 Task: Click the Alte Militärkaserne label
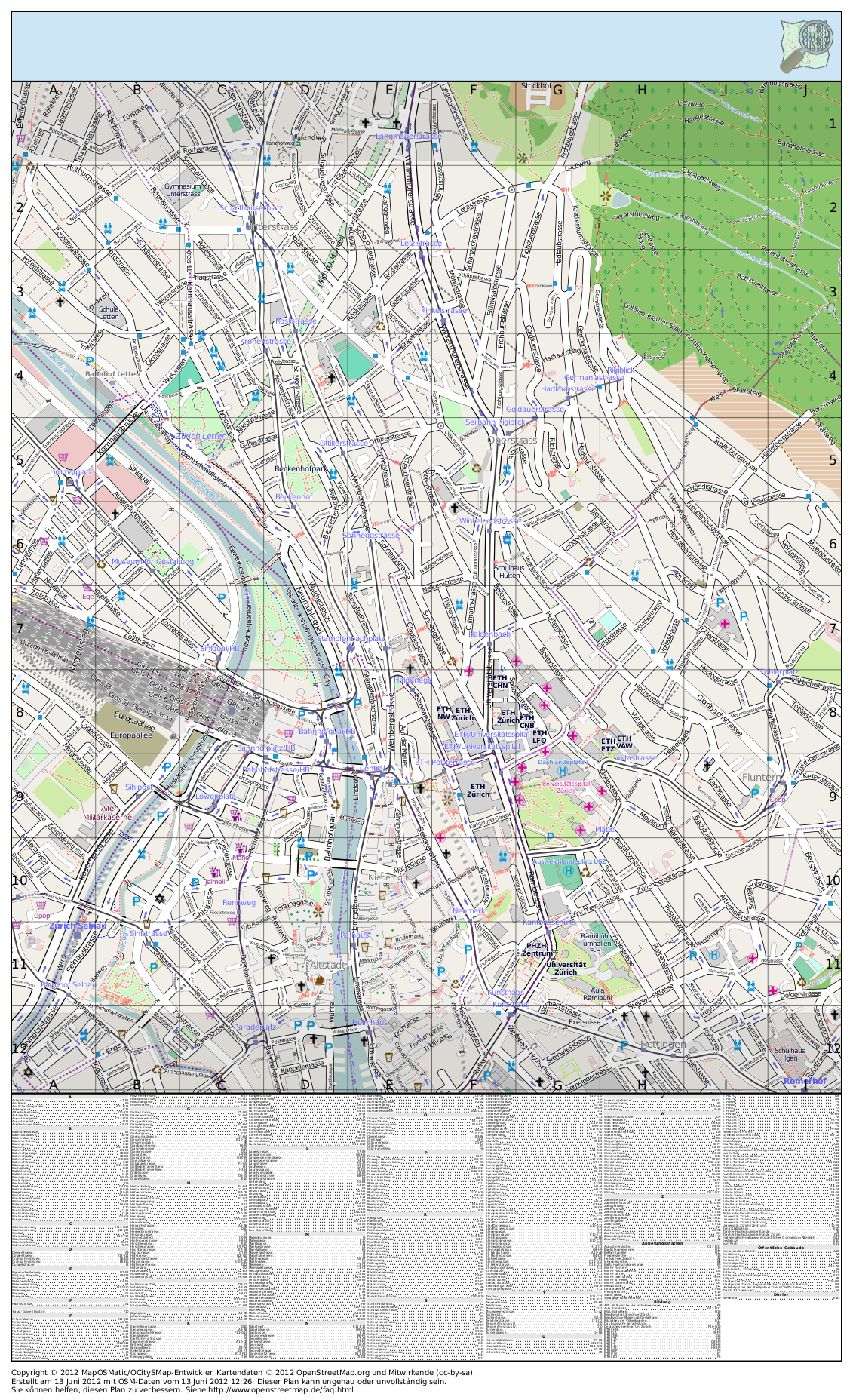[107, 812]
